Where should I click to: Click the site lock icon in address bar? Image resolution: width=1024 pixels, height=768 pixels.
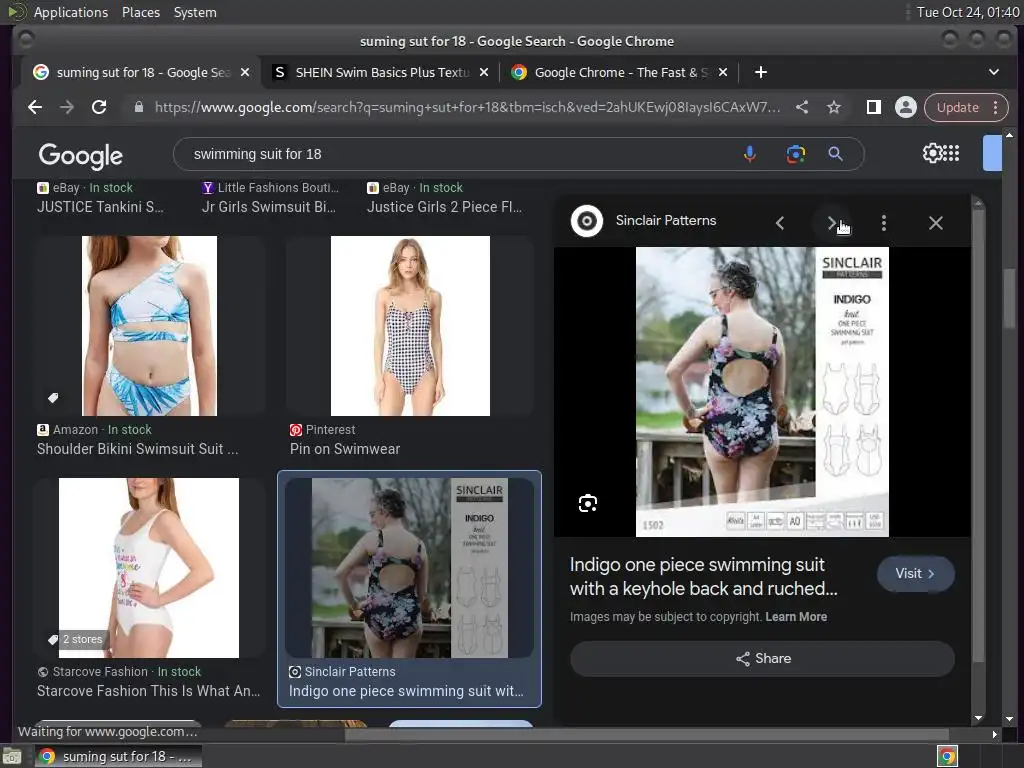[x=138, y=107]
